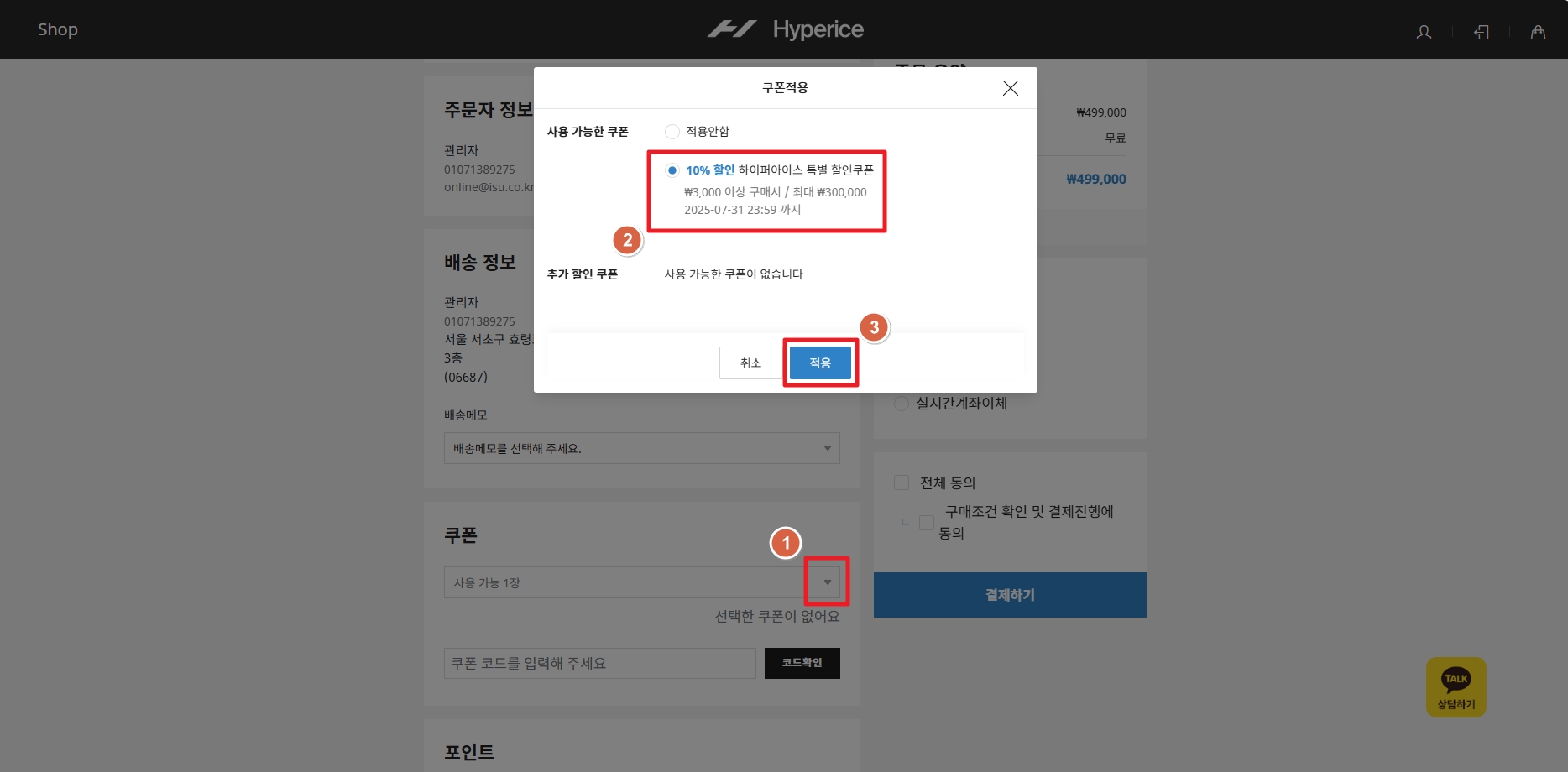This screenshot has width=1568, height=772.
Task: Click the 2025-07-31 23:59 까지 expiry text
Action: click(x=742, y=210)
